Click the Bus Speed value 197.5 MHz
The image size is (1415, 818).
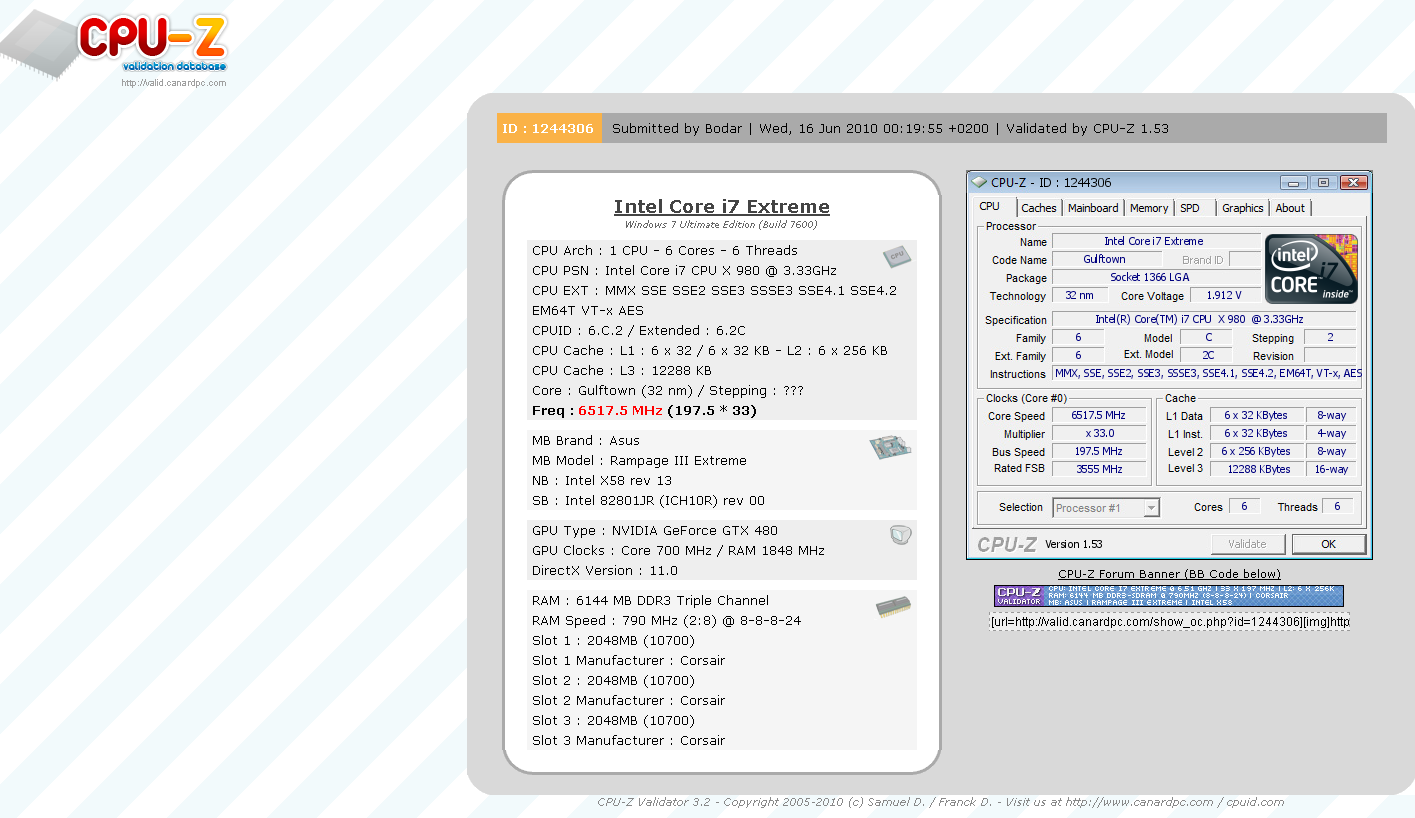[1098, 451]
